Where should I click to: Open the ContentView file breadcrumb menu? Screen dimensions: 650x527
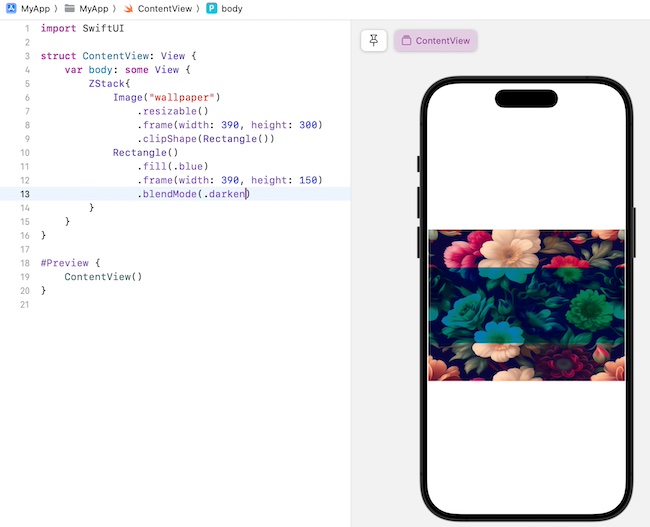pos(166,8)
